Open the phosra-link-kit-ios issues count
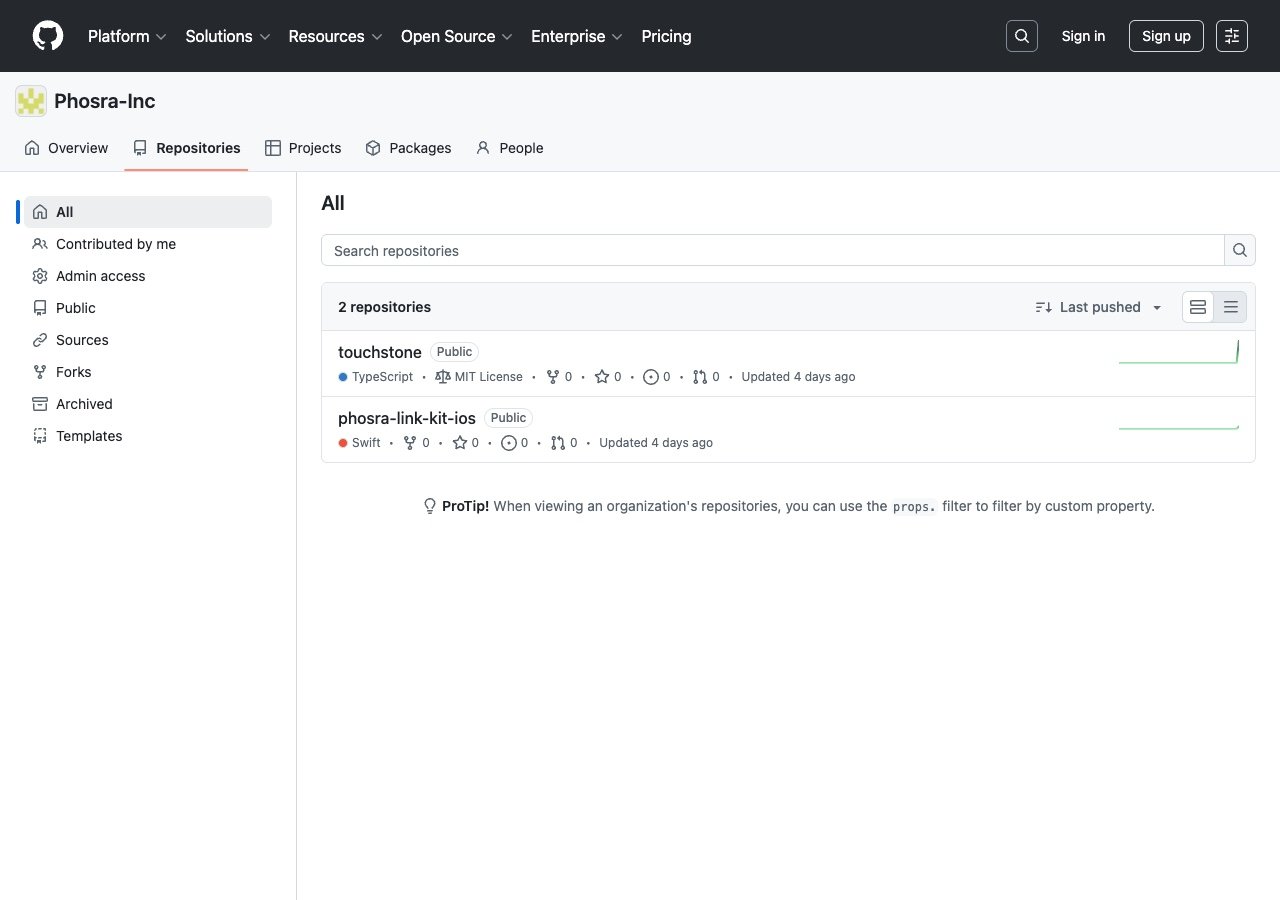The image size is (1280, 900). pyautogui.click(x=515, y=443)
